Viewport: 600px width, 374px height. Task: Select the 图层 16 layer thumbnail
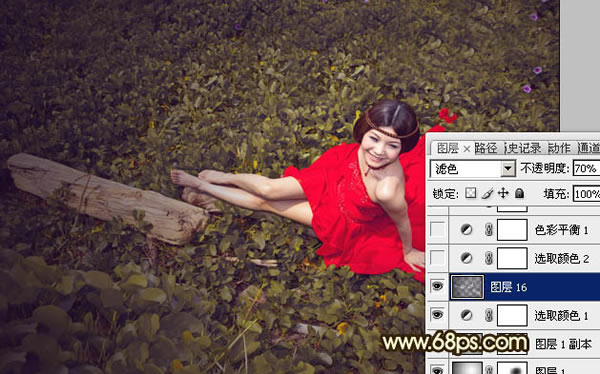click(467, 287)
